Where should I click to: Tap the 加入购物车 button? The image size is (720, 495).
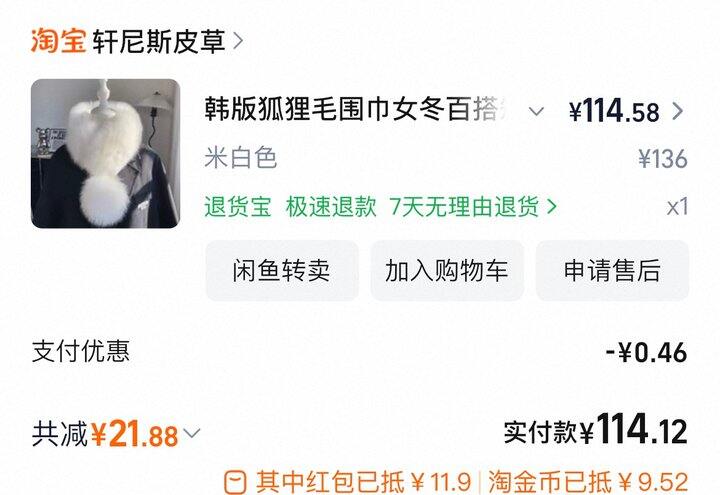pos(447,270)
